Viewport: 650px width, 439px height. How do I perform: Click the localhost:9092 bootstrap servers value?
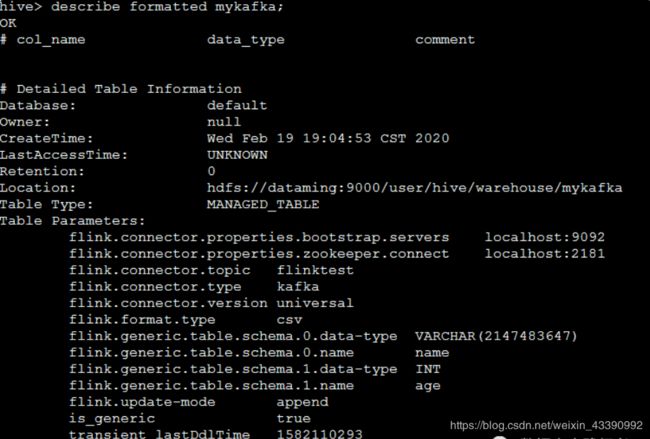tap(545, 237)
